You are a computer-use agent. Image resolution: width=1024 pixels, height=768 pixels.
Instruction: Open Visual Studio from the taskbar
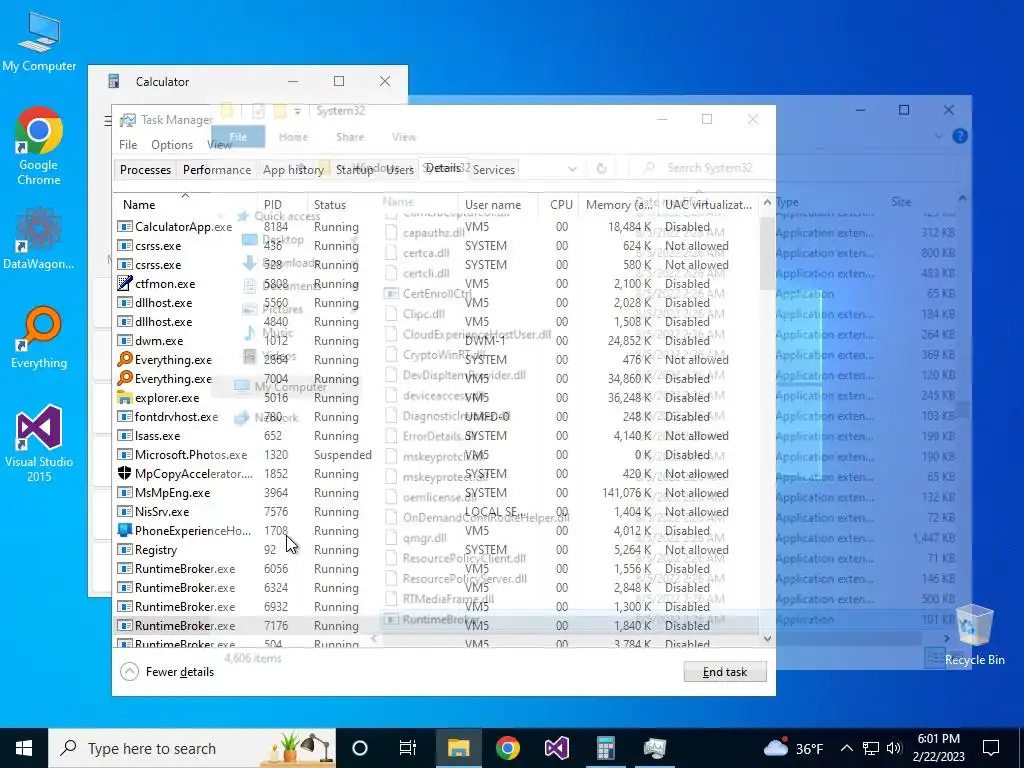(556, 748)
